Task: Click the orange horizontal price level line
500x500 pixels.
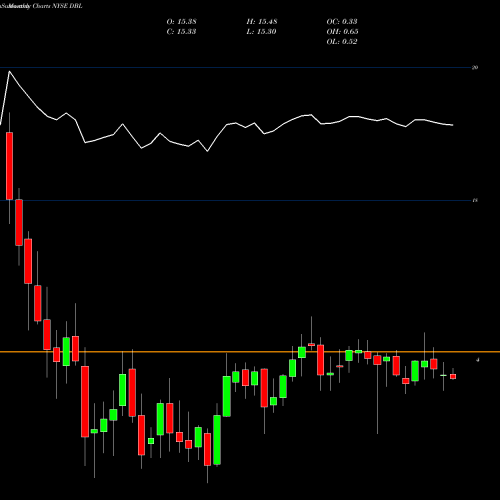Action: click(x=250, y=352)
